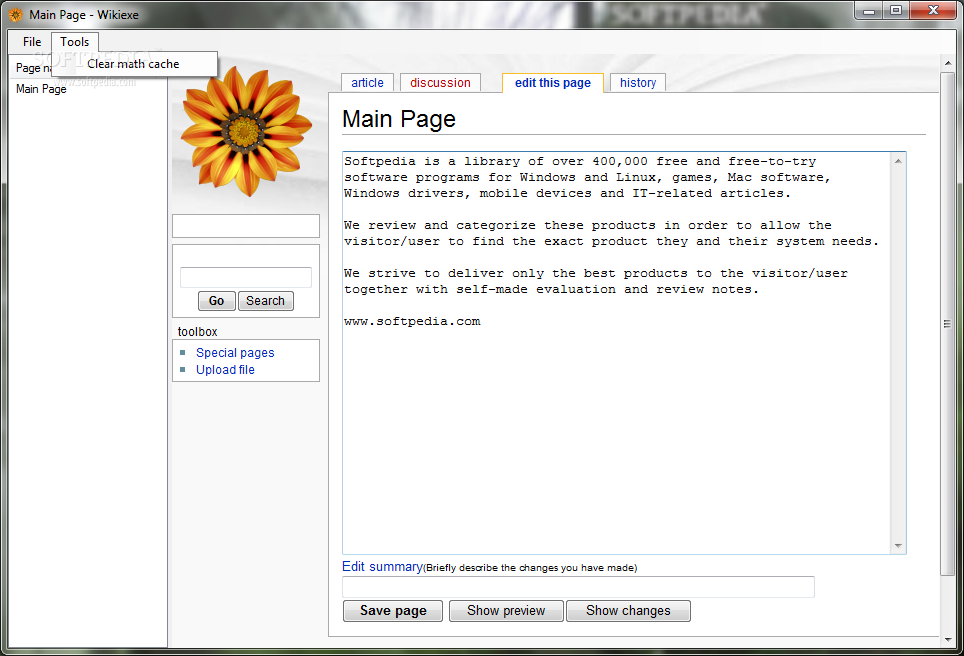Click the sunflower wiki logo
This screenshot has height=656, width=964.
tap(246, 131)
